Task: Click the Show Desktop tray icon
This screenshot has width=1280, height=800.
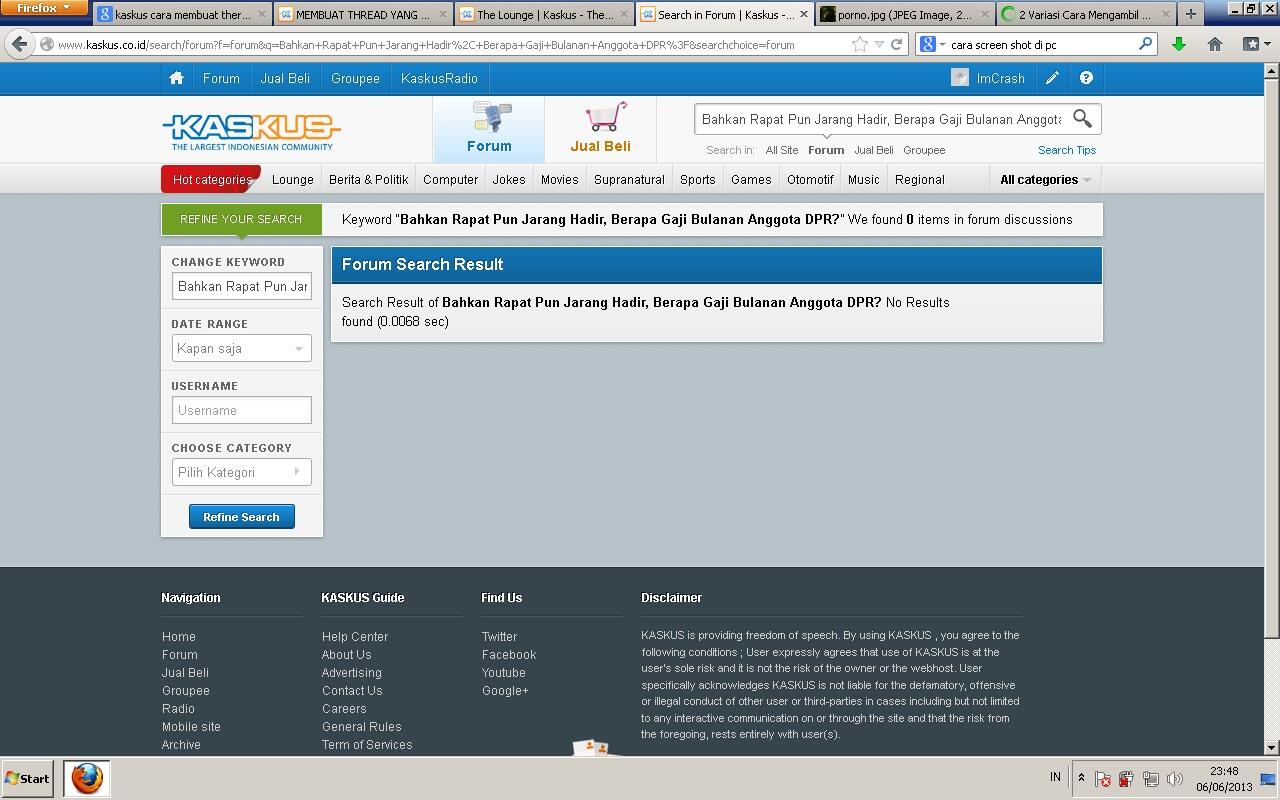Action: point(1267,779)
